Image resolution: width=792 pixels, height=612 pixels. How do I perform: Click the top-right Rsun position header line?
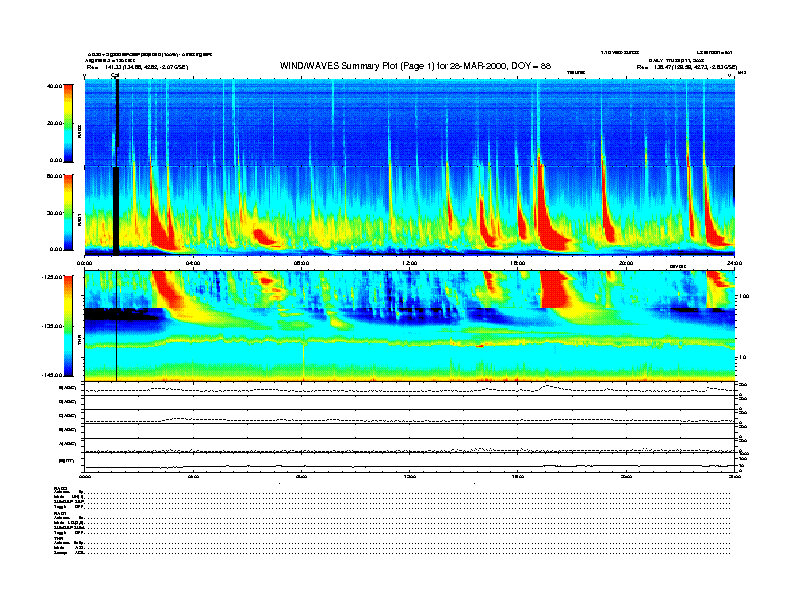(x=686, y=67)
